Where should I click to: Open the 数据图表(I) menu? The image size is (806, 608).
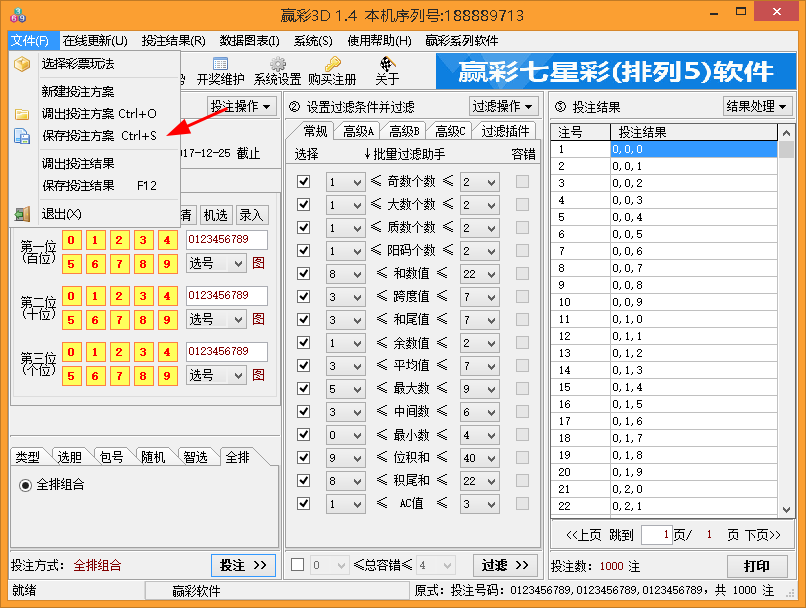pyautogui.click(x=249, y=41)
